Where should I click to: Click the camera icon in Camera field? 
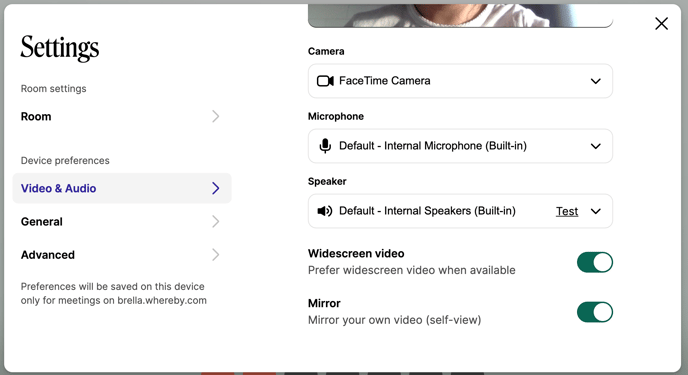coord(325,81)
